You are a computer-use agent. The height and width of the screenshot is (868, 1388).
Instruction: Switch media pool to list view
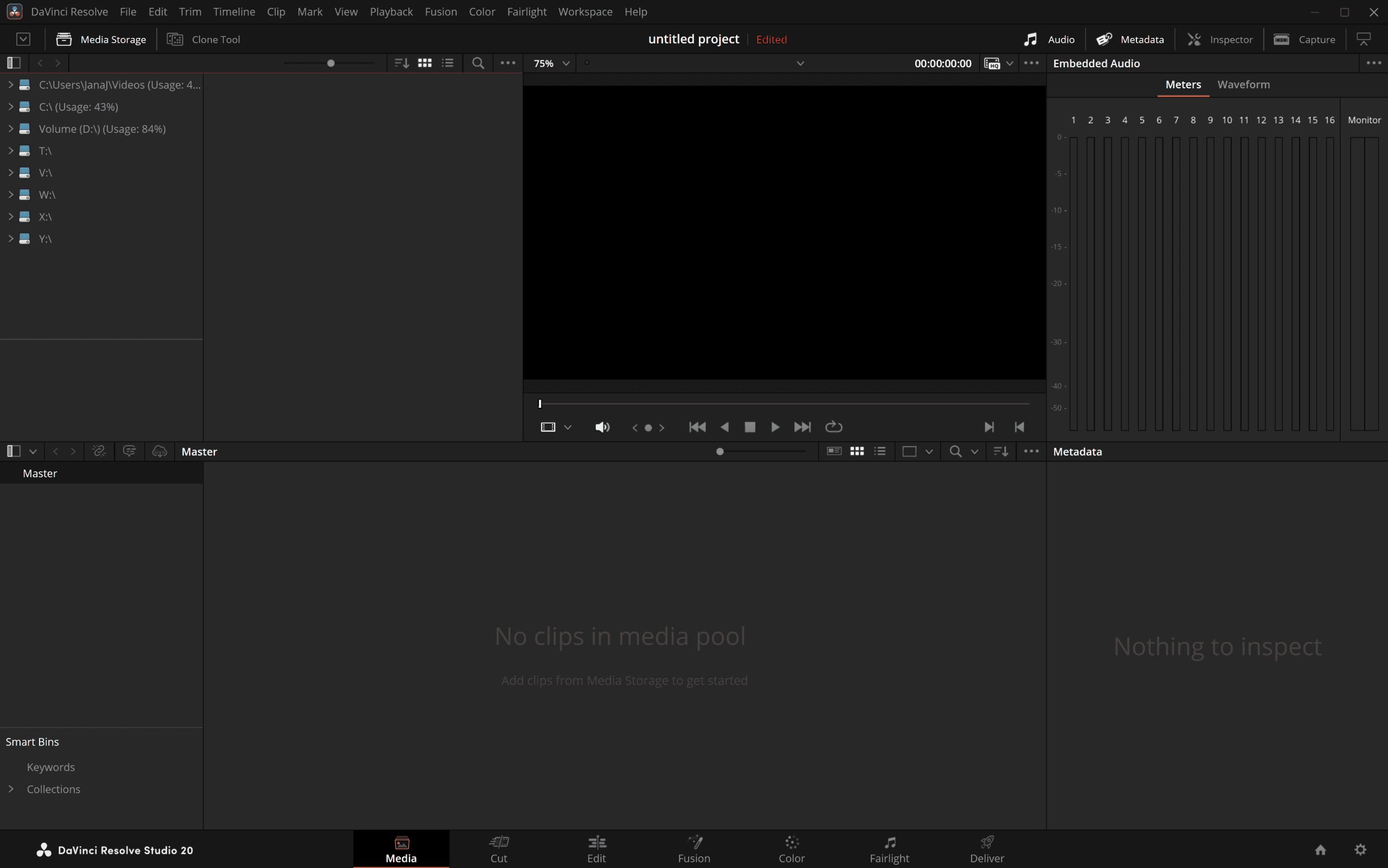click(x=880, y=451)
